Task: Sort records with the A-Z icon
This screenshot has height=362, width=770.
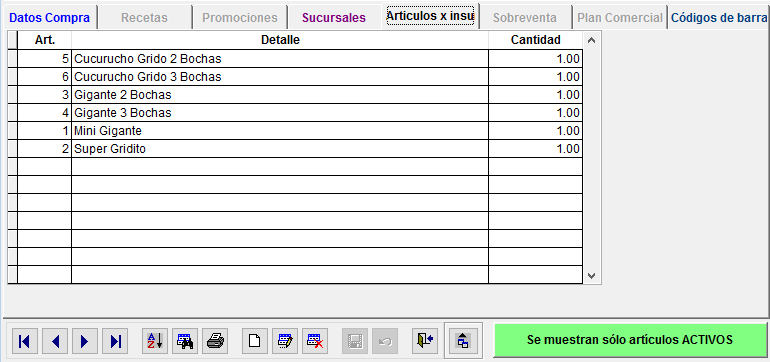Action: tap(155, 341)
